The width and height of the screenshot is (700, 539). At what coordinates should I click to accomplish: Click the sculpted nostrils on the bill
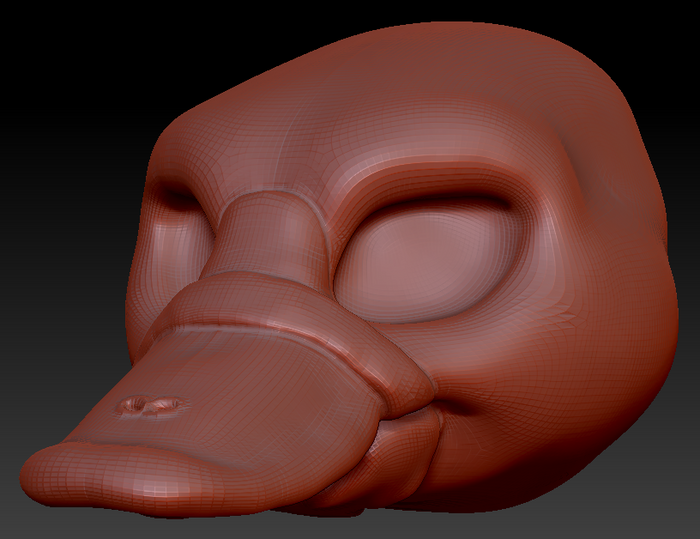(151, 406)
